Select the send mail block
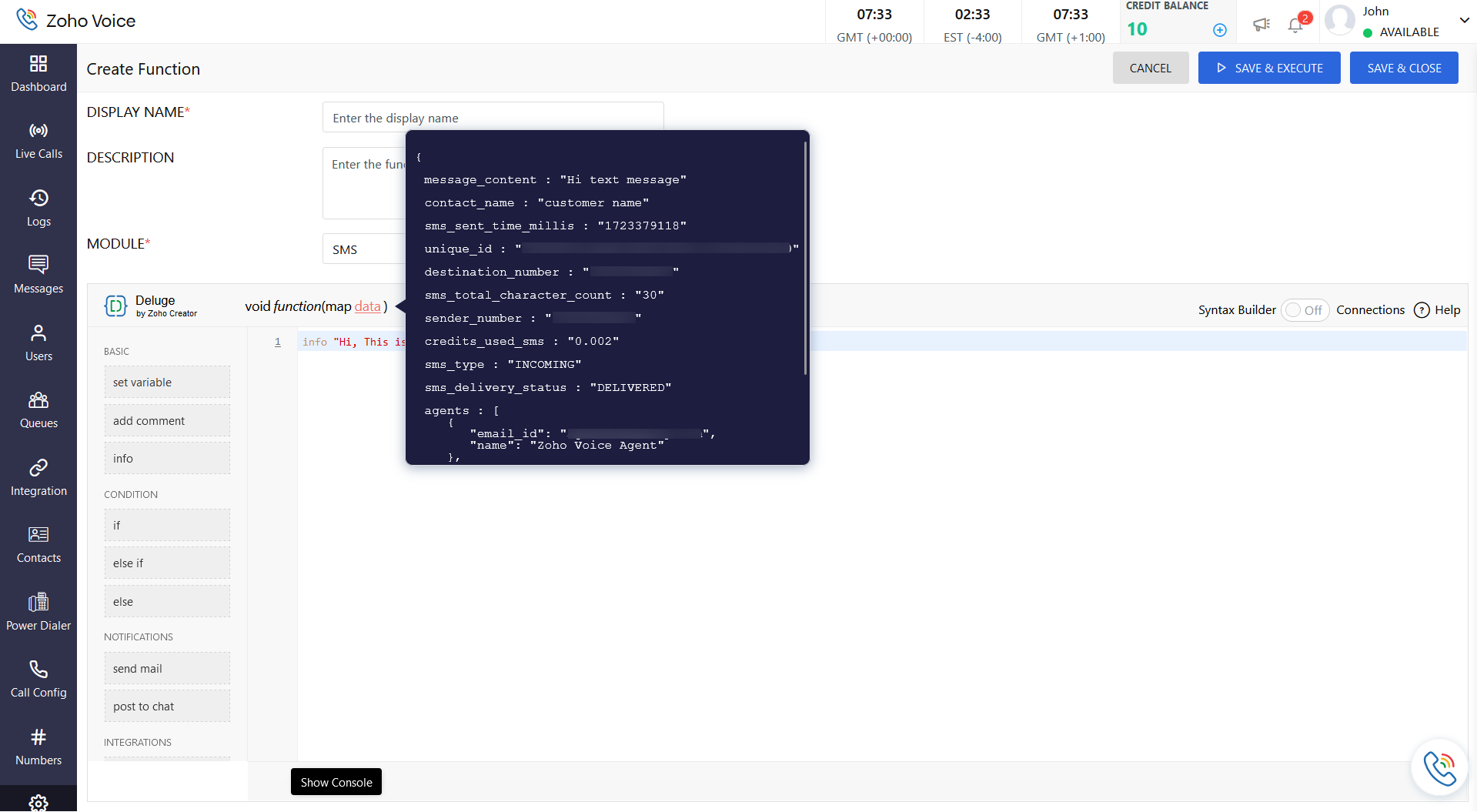This screenshot has height=812, width=1477. coord(167,669)
